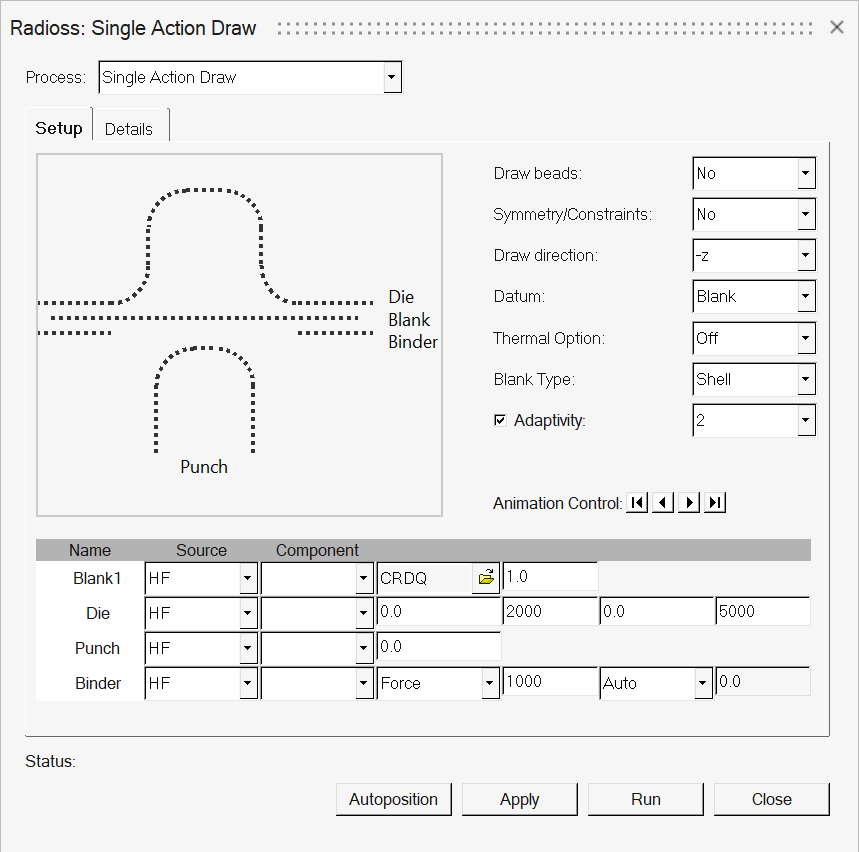Click the Binder label in diagram
This screenshot has width=859, height=852.
click(413, 342)
